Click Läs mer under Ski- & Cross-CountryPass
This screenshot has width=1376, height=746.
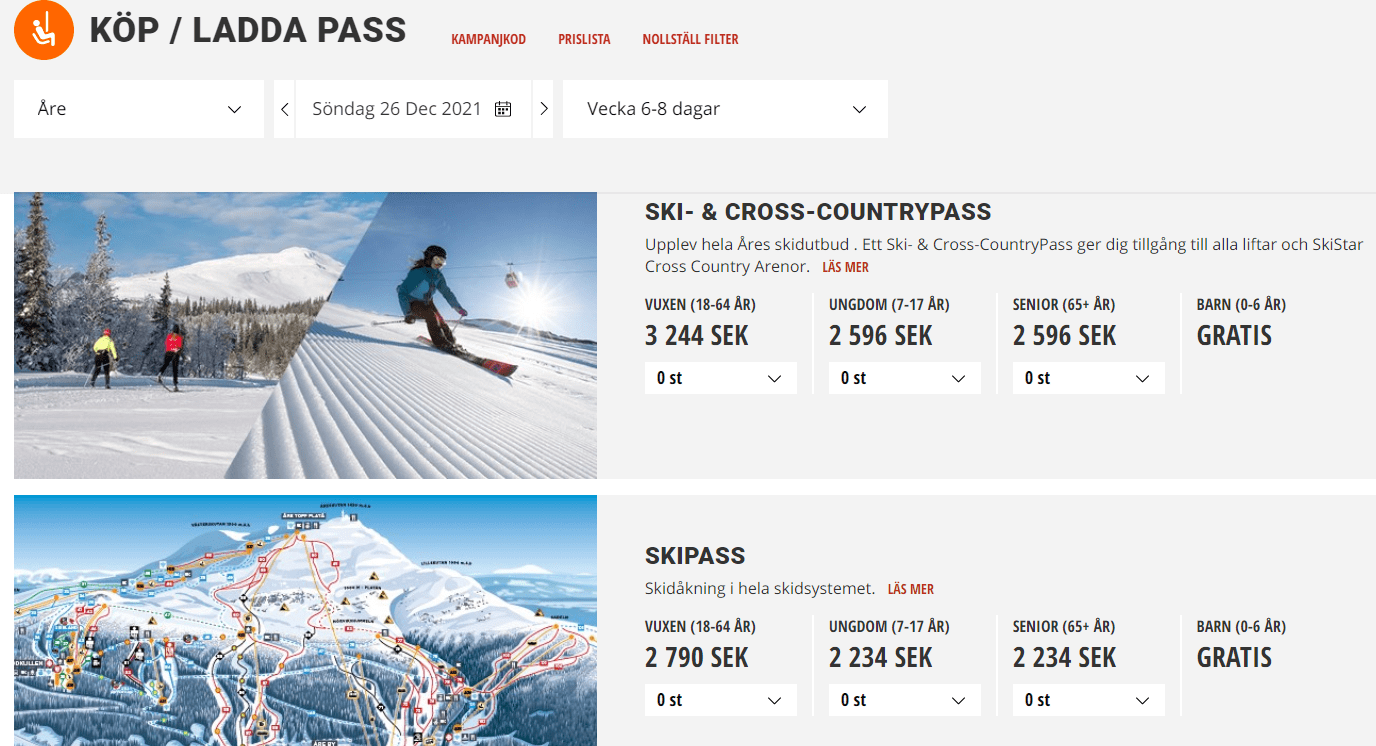coord(845,268)
